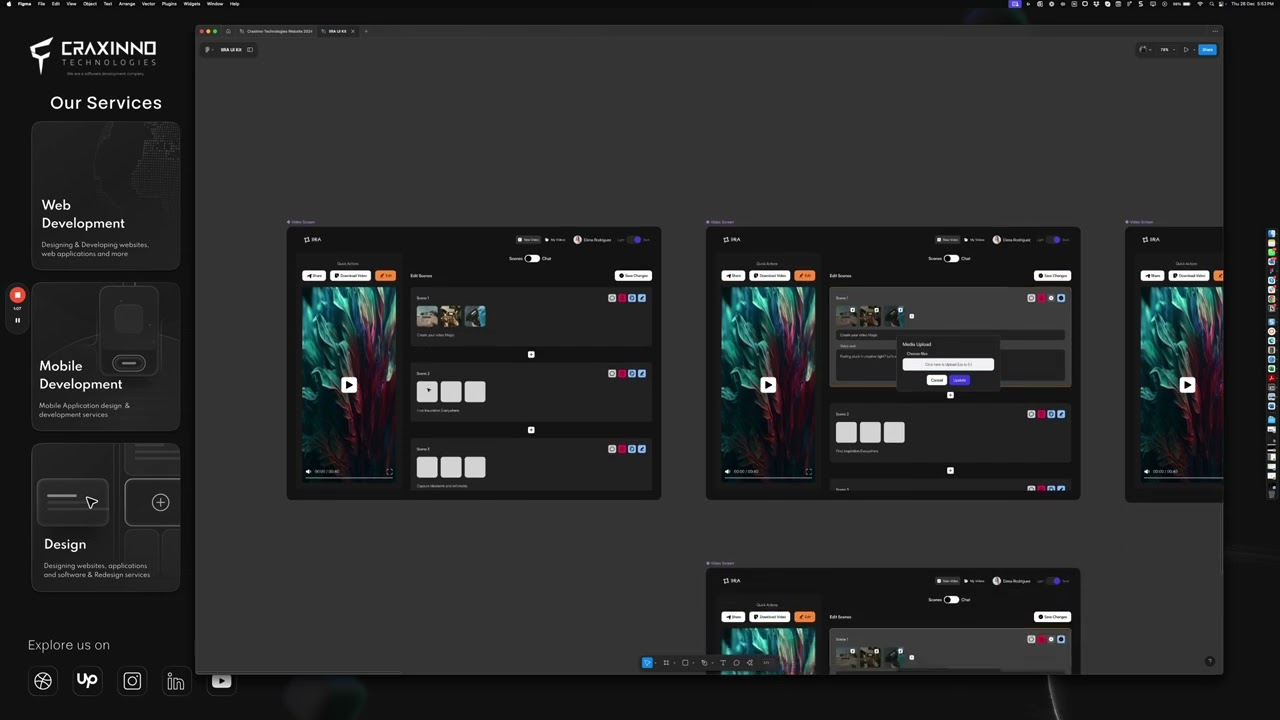Click the Present play icon
This screenshot has width=1280, height=720.
1186,50
